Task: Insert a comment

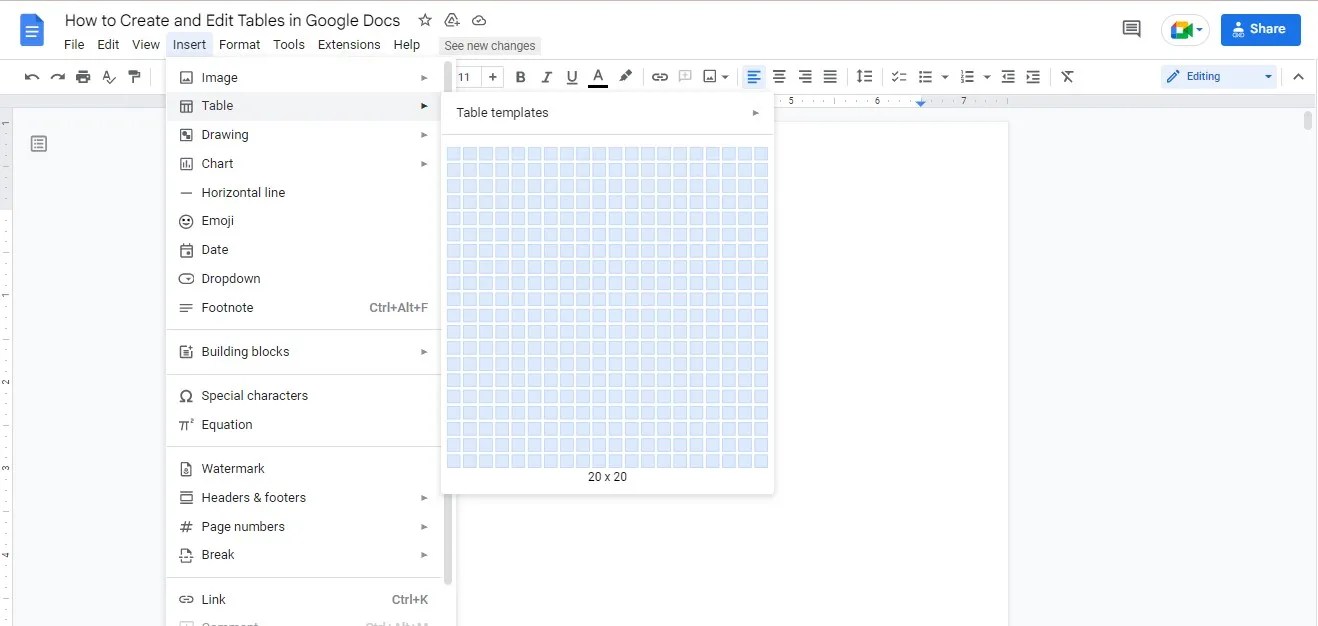Action: 686,76
